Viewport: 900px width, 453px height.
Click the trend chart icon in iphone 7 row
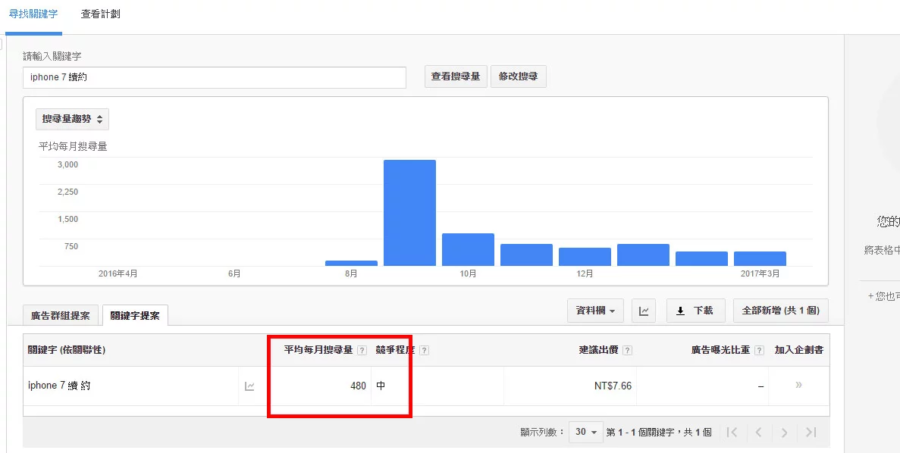pos(250,386)
